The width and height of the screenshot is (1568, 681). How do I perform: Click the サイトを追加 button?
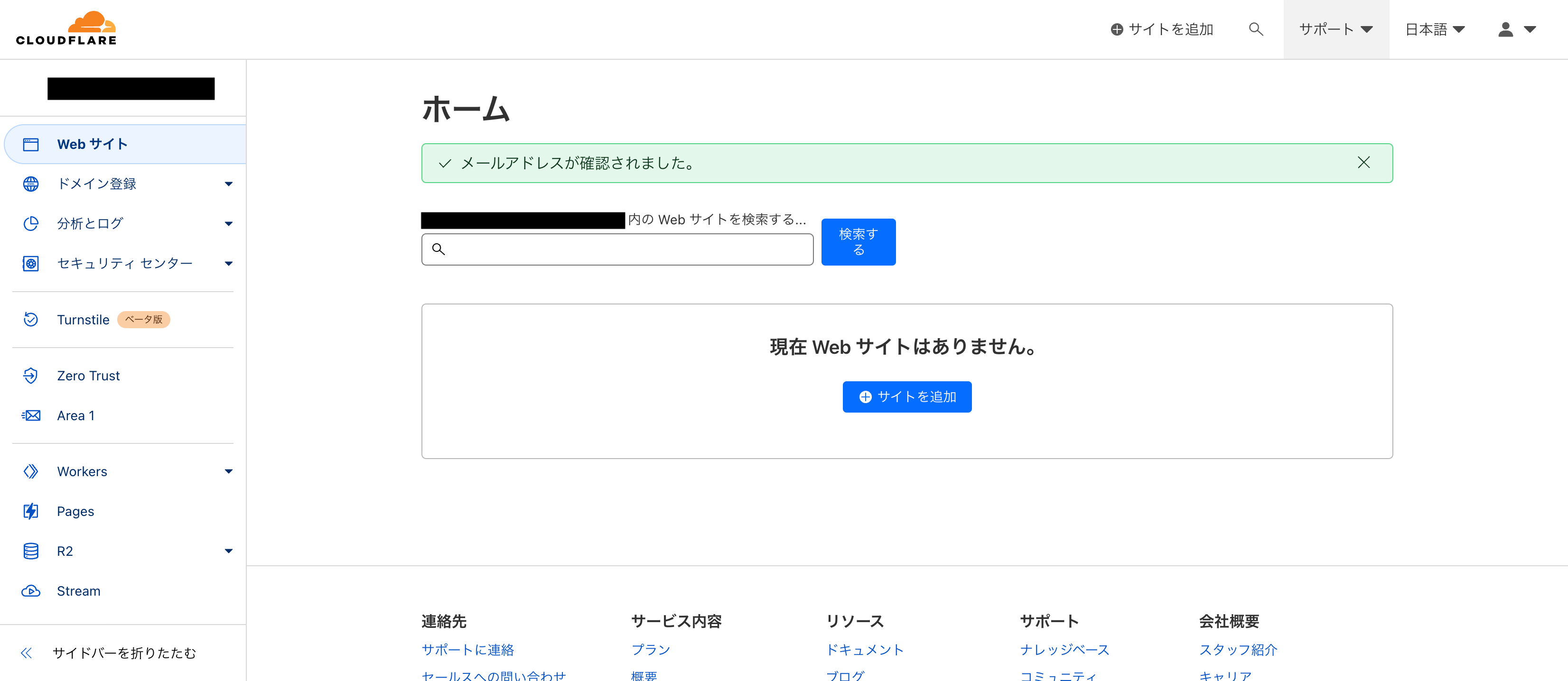tap(907, 396)
